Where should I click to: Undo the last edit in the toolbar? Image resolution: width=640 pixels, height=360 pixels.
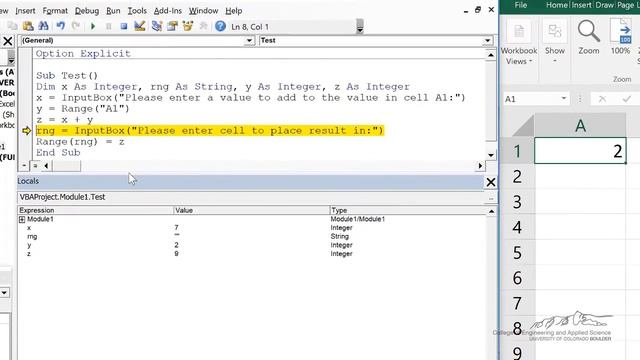(60, 27)
